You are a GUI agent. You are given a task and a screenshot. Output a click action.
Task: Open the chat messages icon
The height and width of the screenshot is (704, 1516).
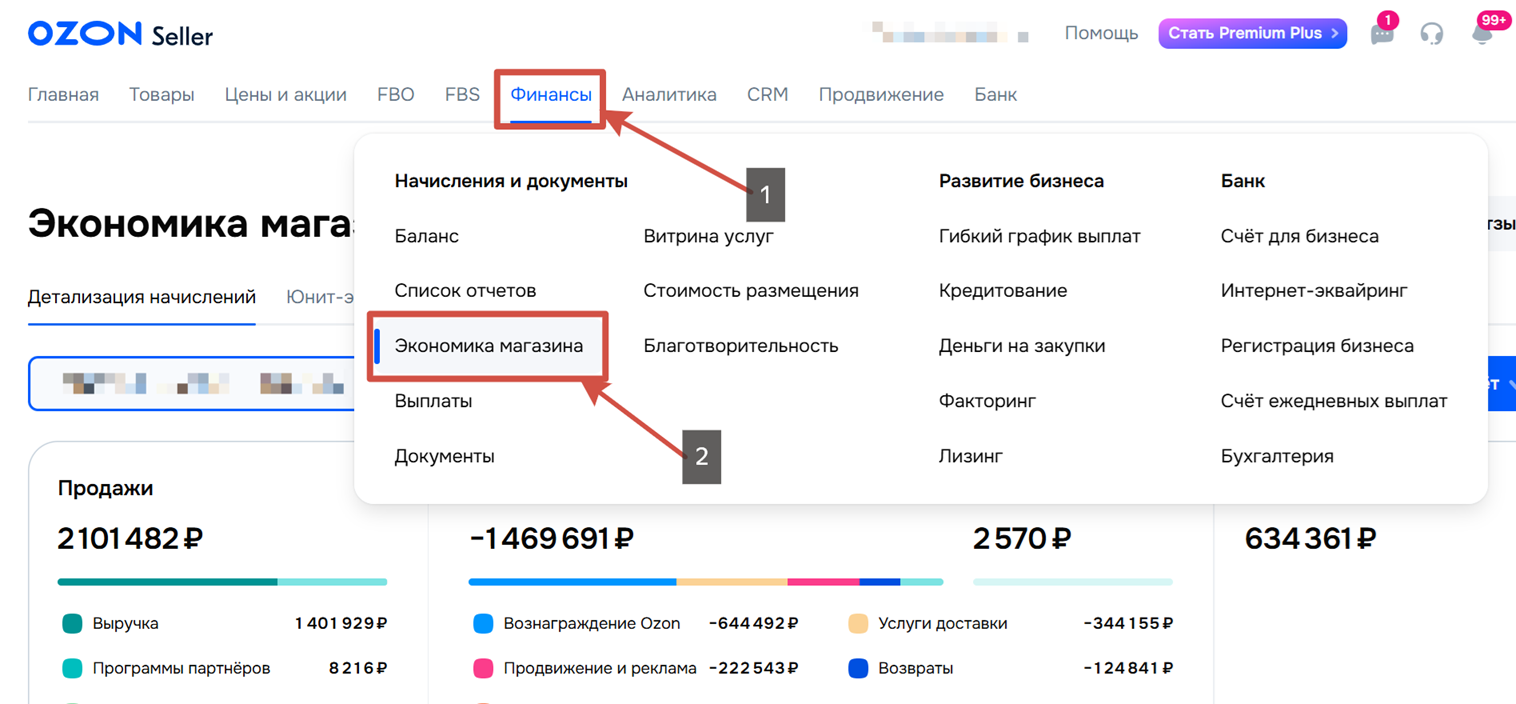tap(1382, 34)
